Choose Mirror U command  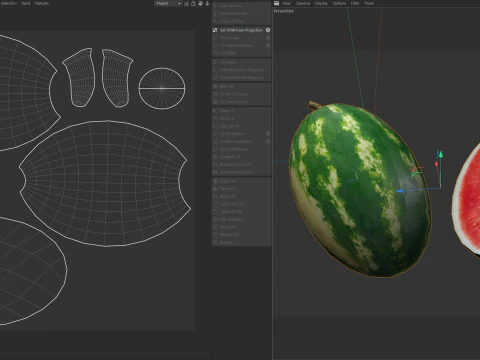(241, 111)
